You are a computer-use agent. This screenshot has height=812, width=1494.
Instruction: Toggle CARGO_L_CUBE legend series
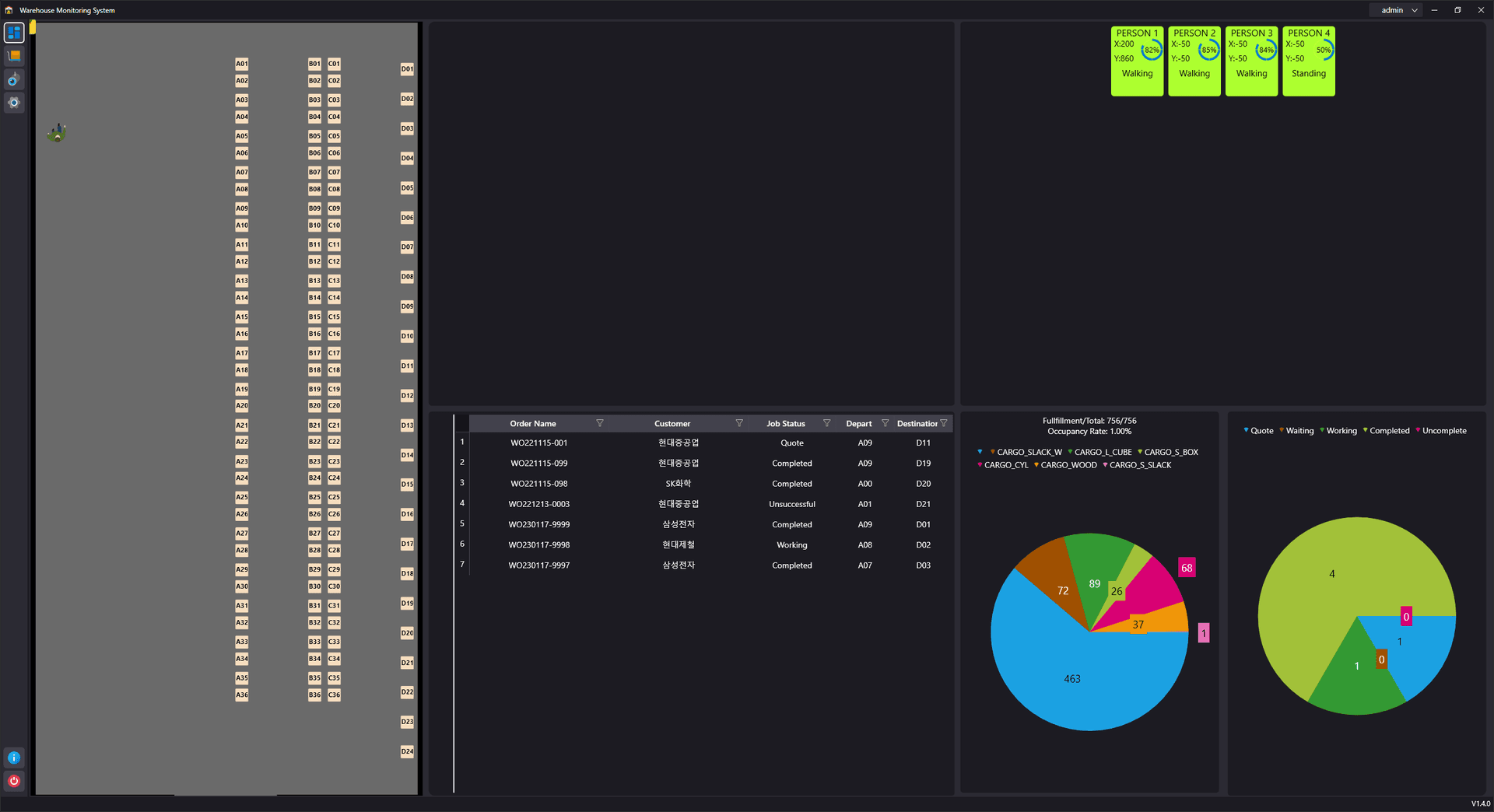click(x=1102, y=452)
